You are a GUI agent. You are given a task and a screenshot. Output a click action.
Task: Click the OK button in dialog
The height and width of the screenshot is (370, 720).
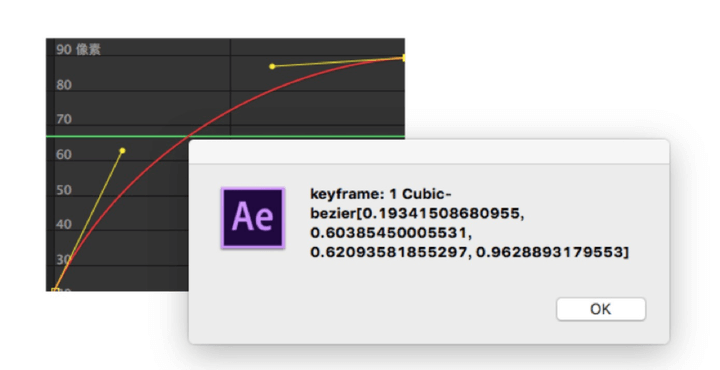coord(601,309)
